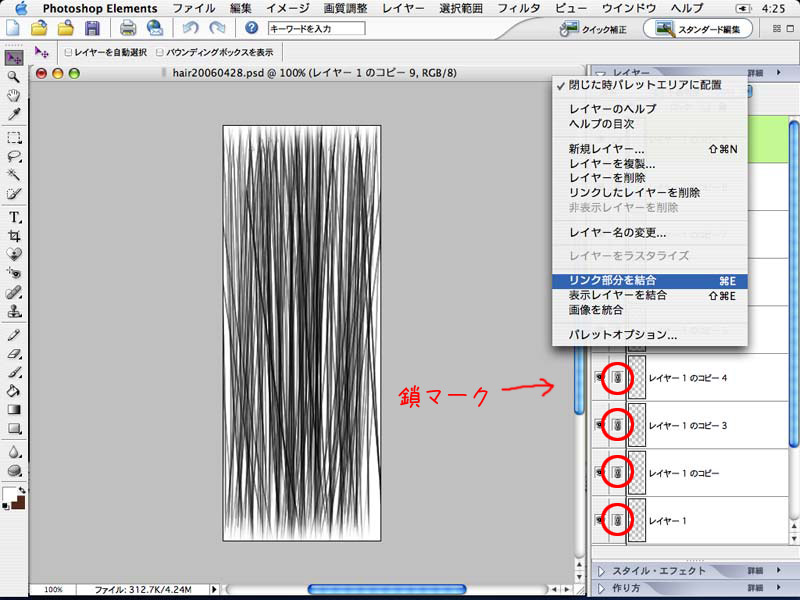Expand the スタイル・エフェクト palette
Screen dimensions: 800x600
(x=602, y=571)
